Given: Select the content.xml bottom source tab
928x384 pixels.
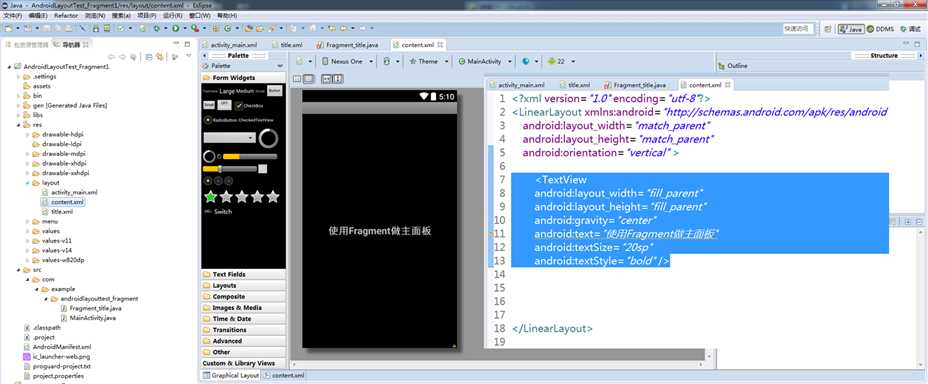Looking at the screenshot, I should (285, 375).
